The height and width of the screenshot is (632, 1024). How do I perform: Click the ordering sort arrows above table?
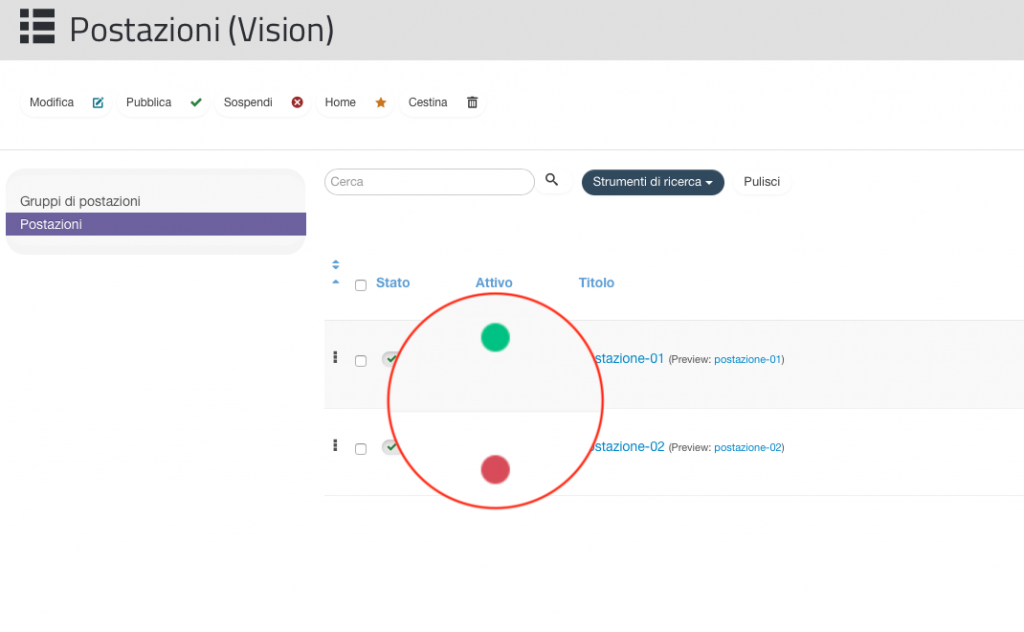point(336,264)
